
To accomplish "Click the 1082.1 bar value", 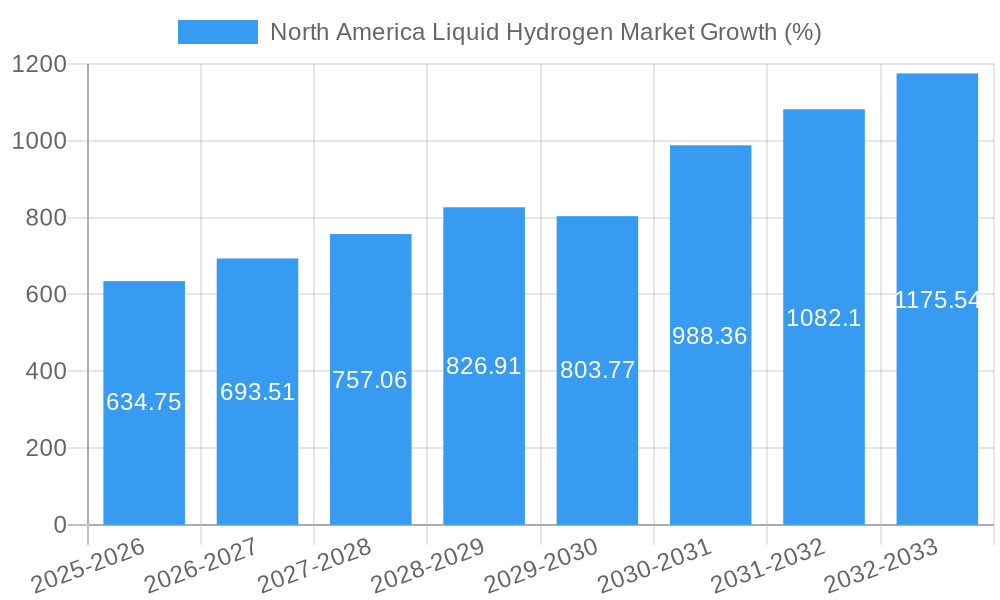I will [x=823, y=318].
